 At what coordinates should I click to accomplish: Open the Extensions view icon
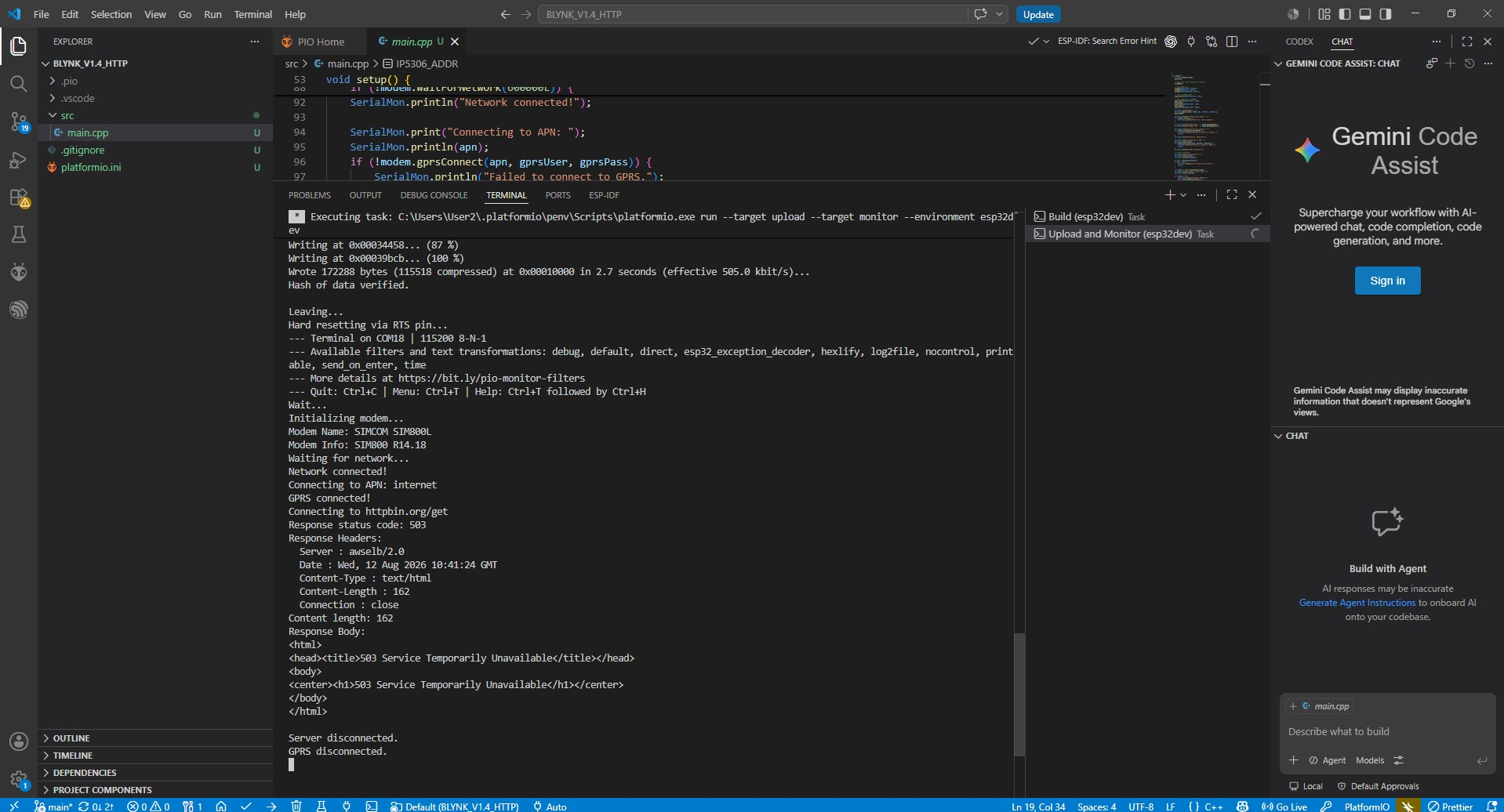[x=19, y=198]
